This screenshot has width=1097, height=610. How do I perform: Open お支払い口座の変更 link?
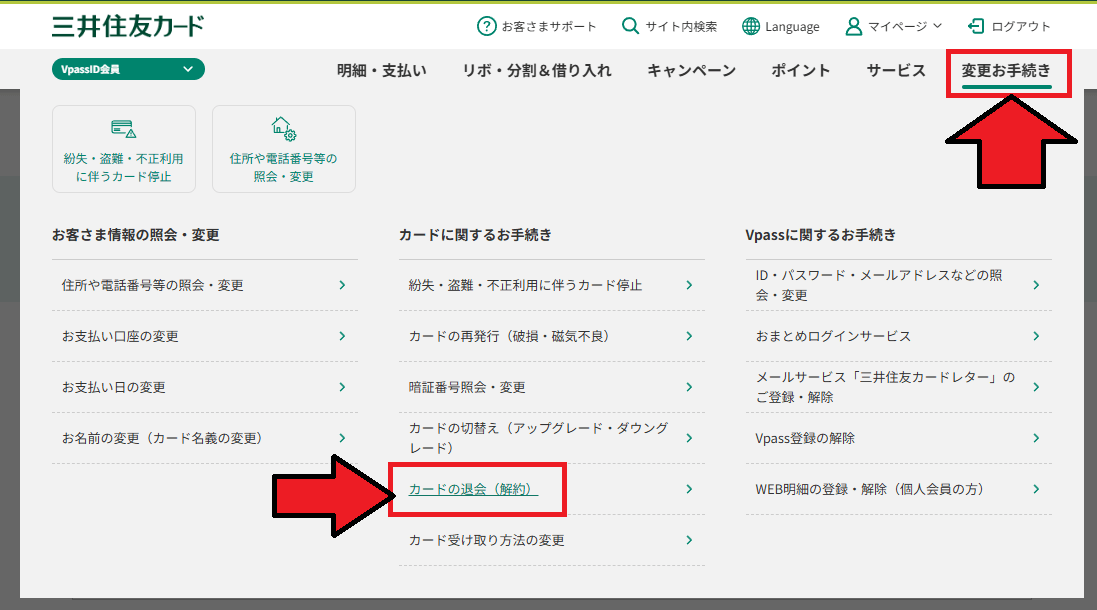(x=120, y=336)
